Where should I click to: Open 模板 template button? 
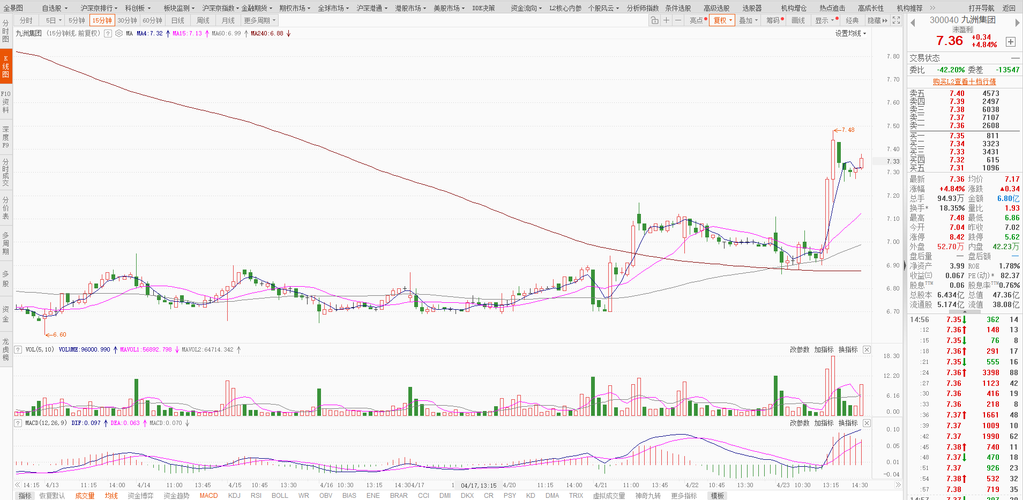(718, 495)
